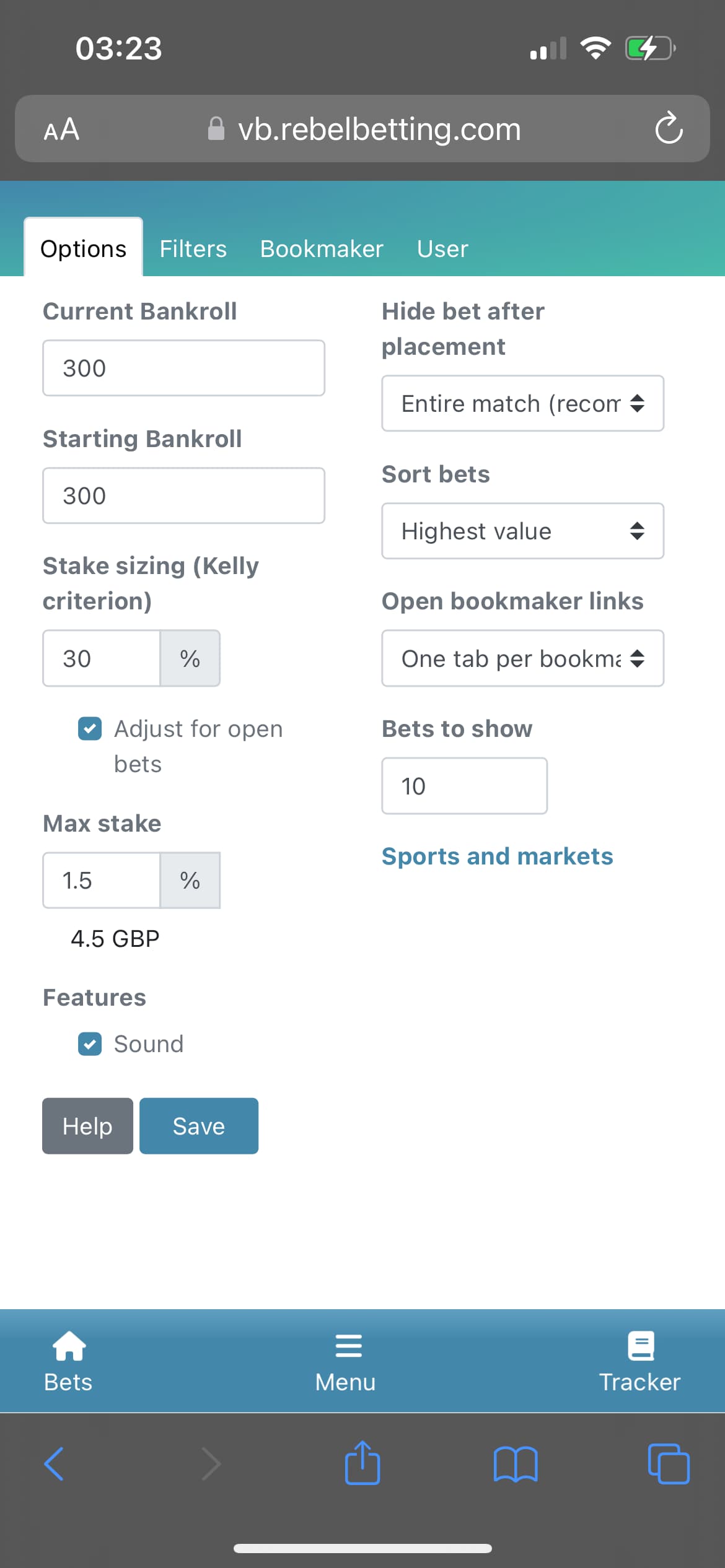This screenshot has width=725, height=1568.
Task: Switch to the Filters tab
Action: point(193,249)
